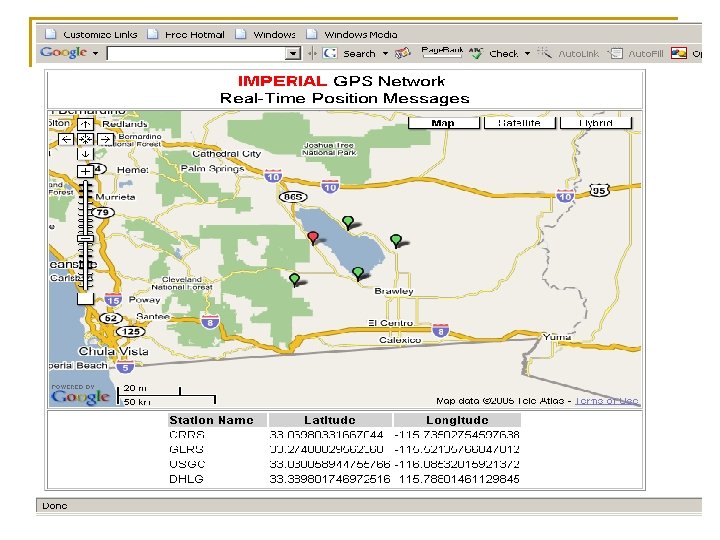720x540 pixels.
Task: Select the Longitude column header
Action: point(457,420)
